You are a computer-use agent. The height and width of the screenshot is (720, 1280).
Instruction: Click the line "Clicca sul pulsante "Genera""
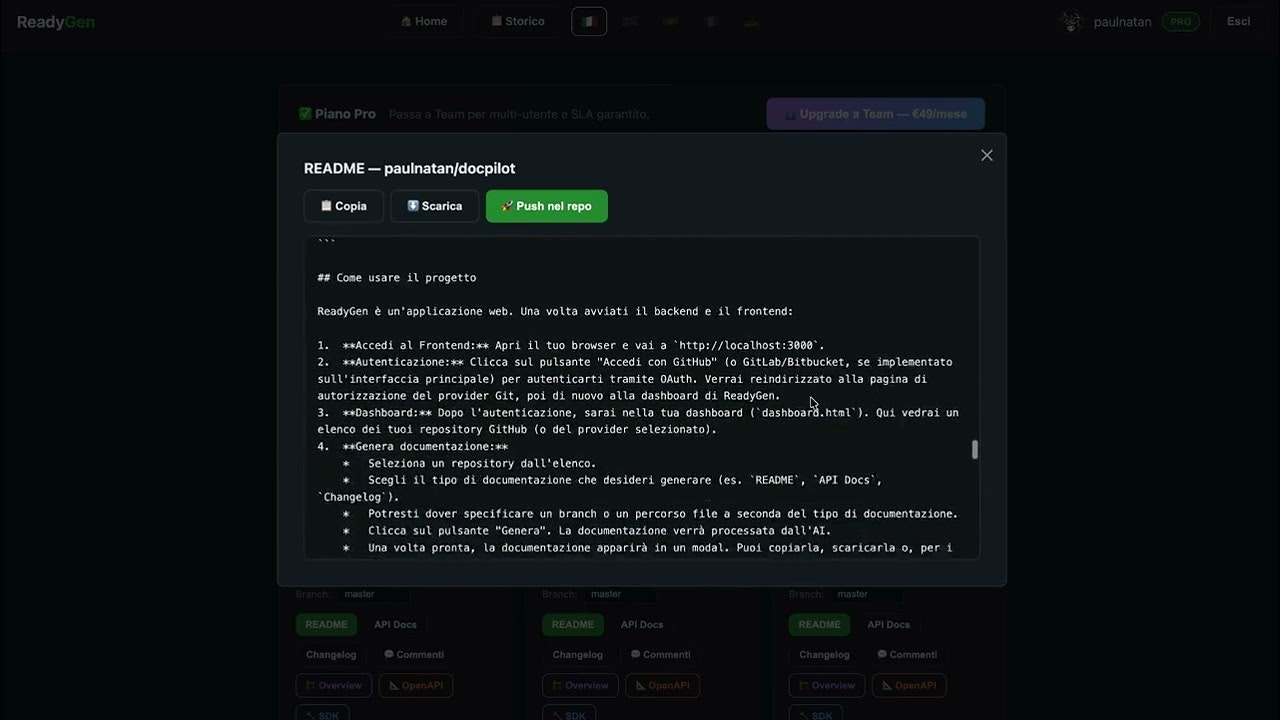click(587, 531)
